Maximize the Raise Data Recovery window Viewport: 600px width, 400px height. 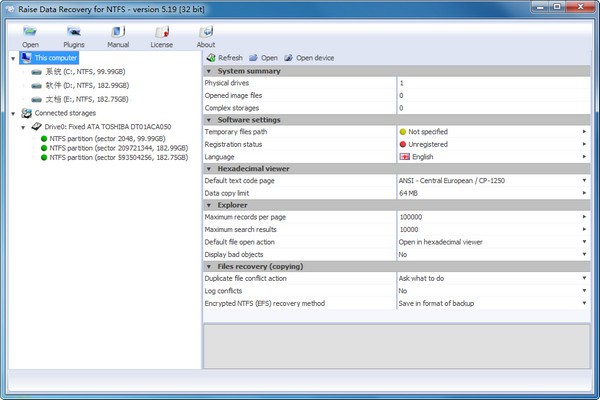pyautogui.click(x=557, y=7)
